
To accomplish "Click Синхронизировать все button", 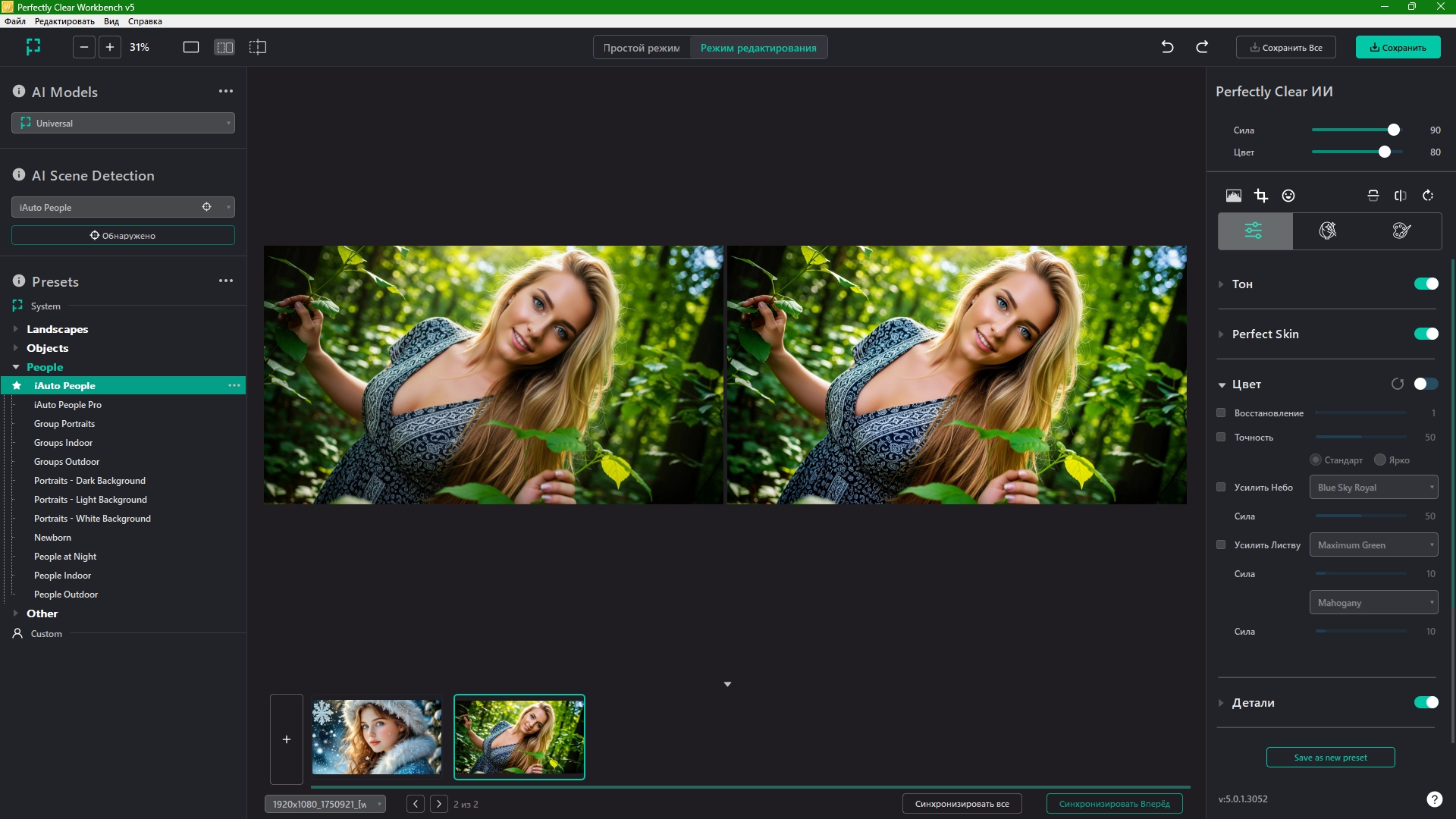I will (962, 804).
